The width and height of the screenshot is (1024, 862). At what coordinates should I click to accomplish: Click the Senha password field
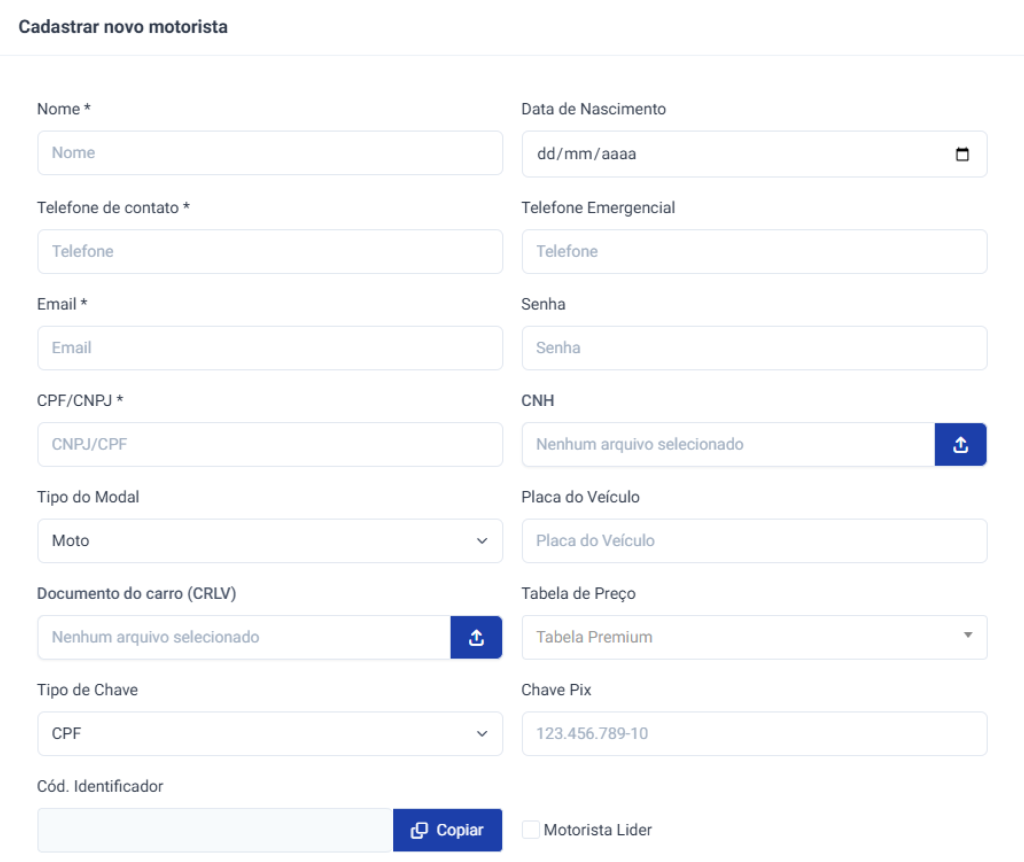(754, 348)
